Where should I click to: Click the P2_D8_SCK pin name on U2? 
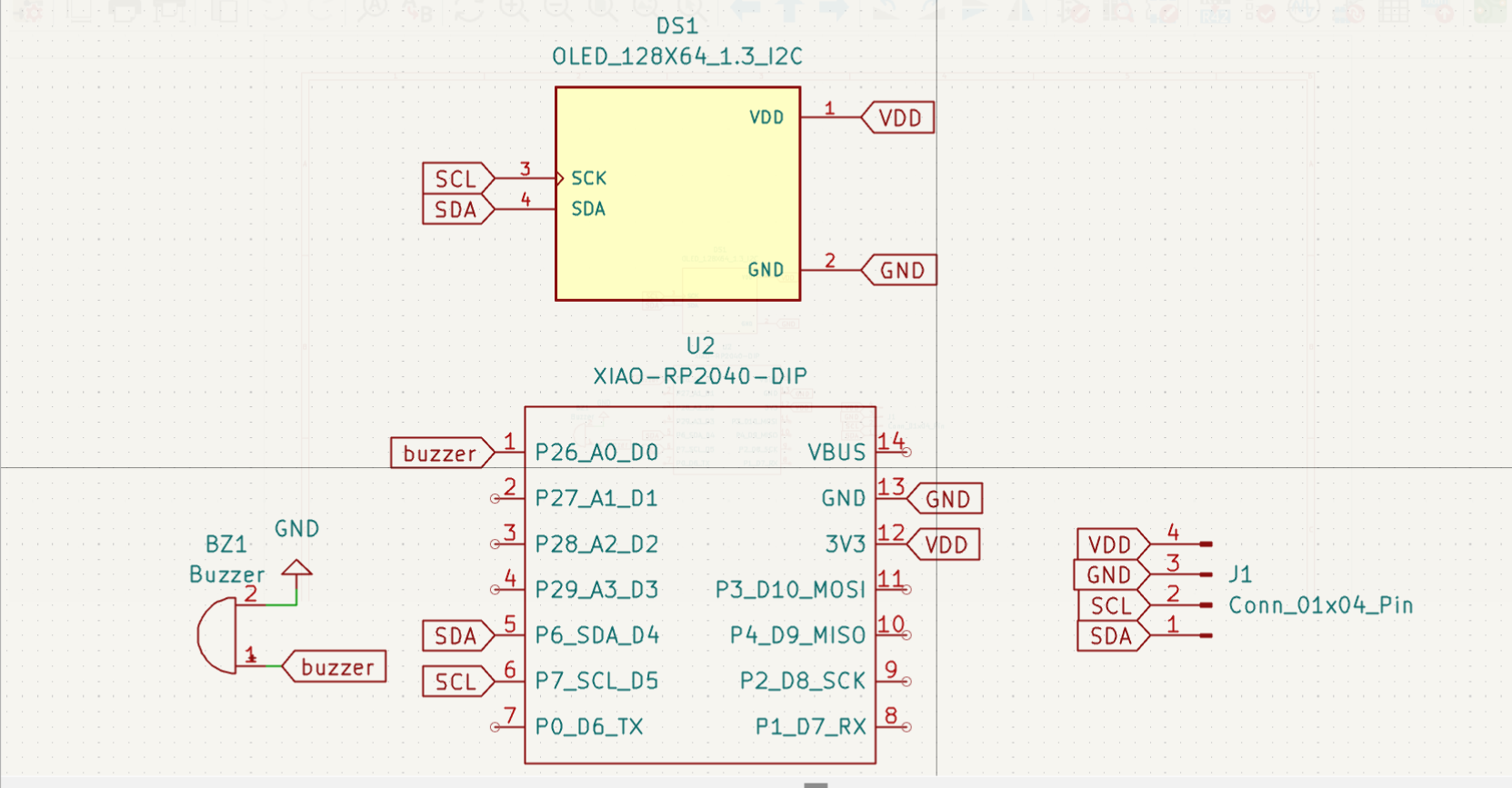803,681
